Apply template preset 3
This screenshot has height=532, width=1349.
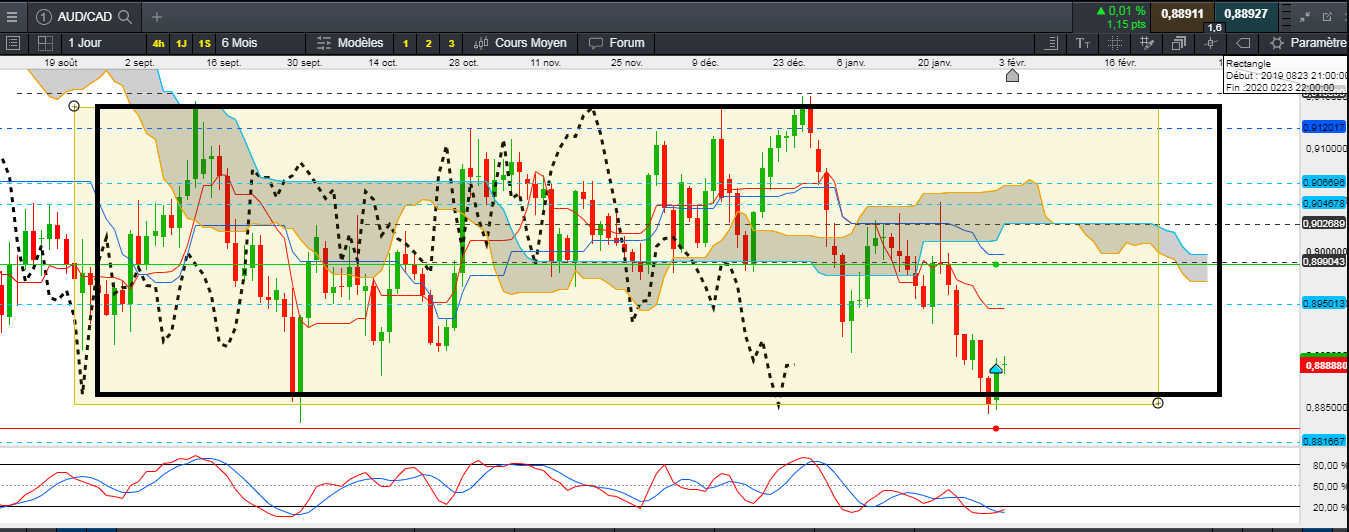pos(451,43)
